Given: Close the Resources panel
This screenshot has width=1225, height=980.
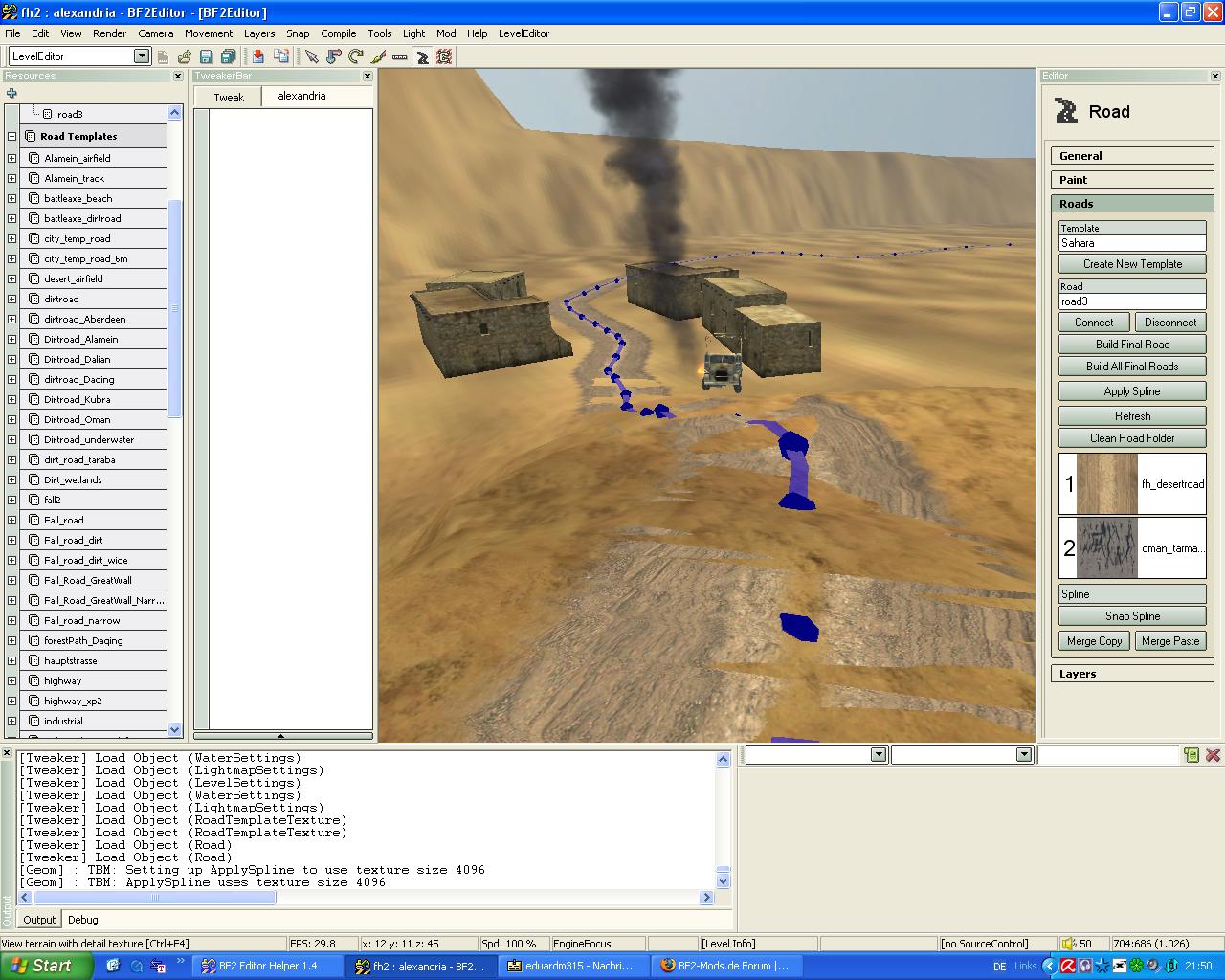Looking at the screenshot, I should coord(178,76).
